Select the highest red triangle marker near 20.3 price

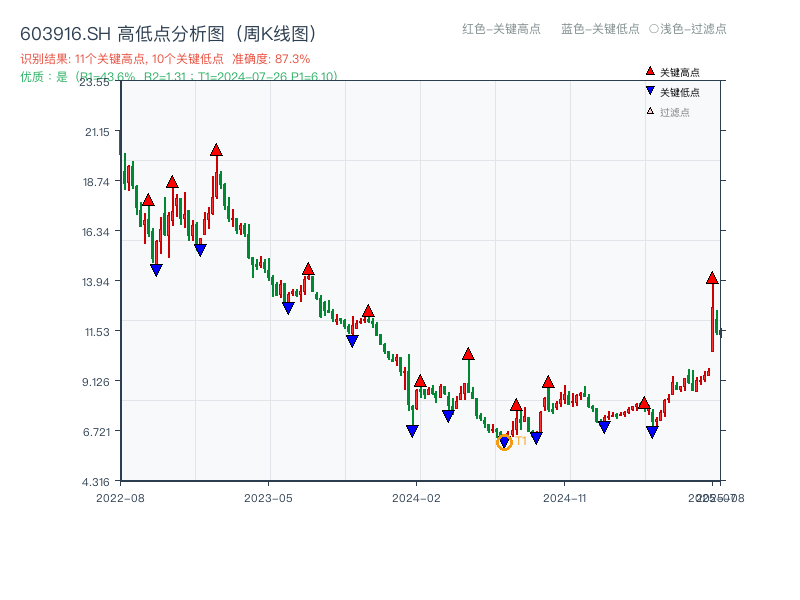coord(215,149)
